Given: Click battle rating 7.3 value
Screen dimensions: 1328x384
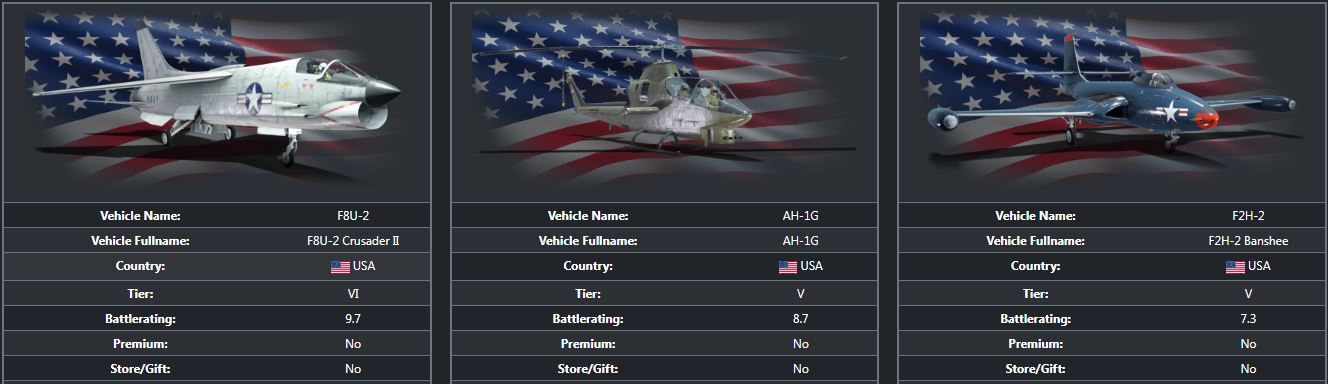Looking at the screenshot, I should pos(1248,318).
